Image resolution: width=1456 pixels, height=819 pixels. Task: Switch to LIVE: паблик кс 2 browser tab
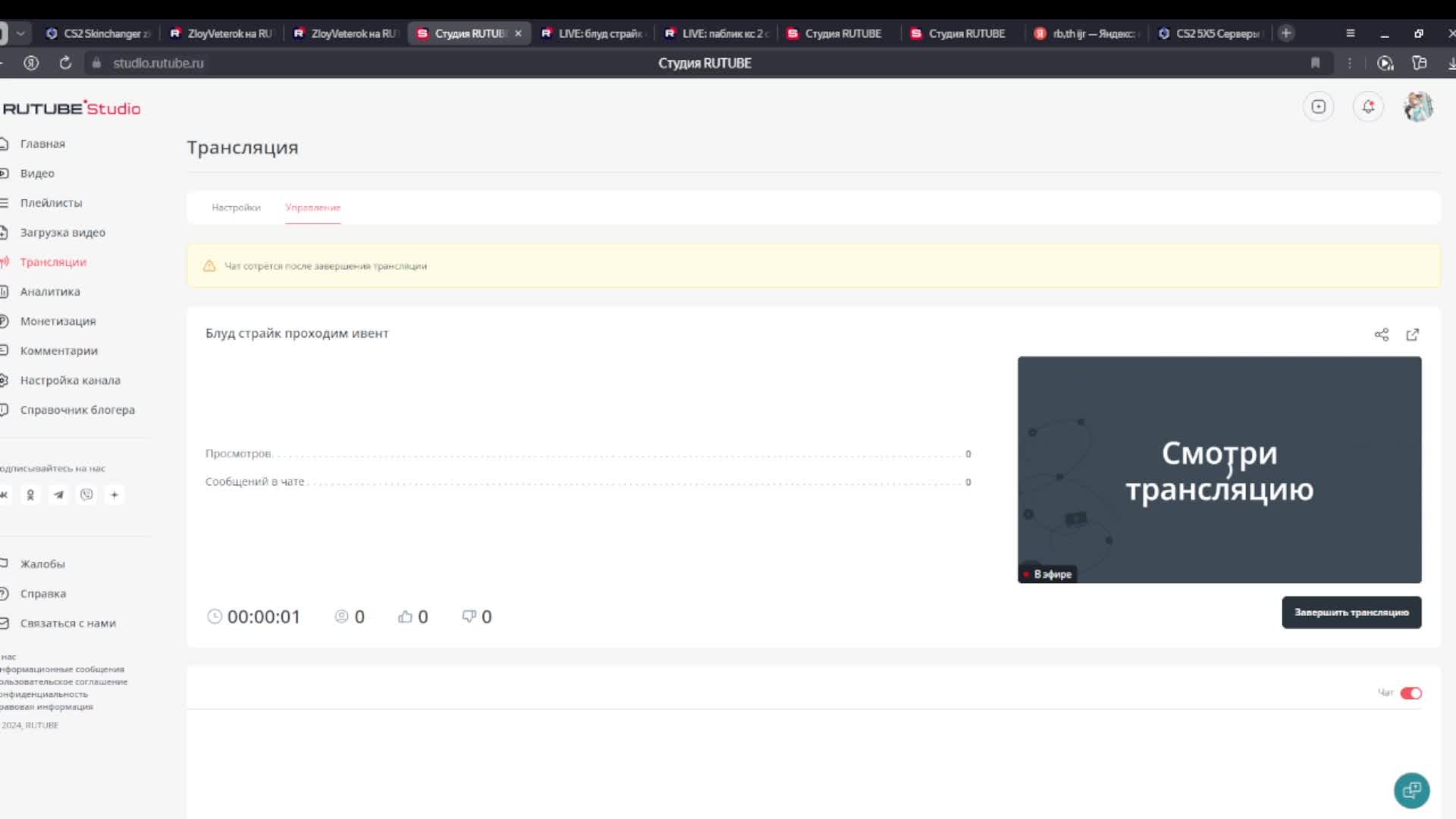[x=717, y=33]
